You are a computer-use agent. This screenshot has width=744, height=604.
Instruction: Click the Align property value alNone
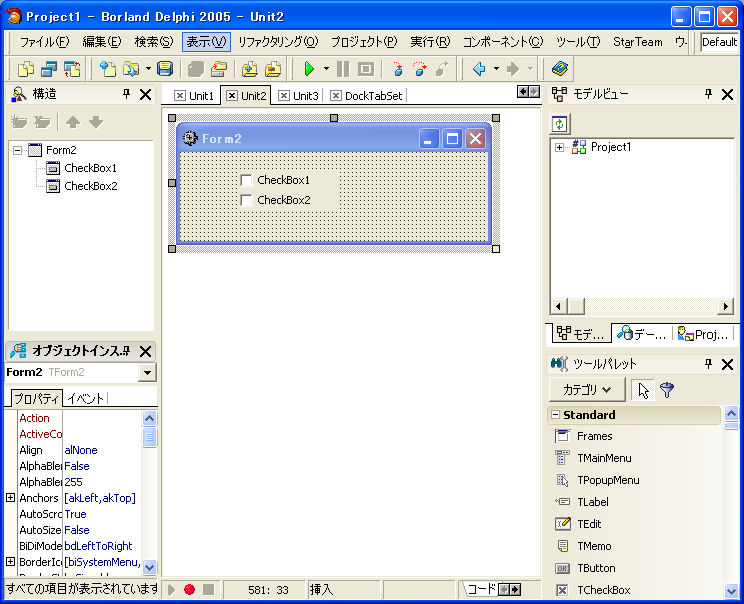81,450
